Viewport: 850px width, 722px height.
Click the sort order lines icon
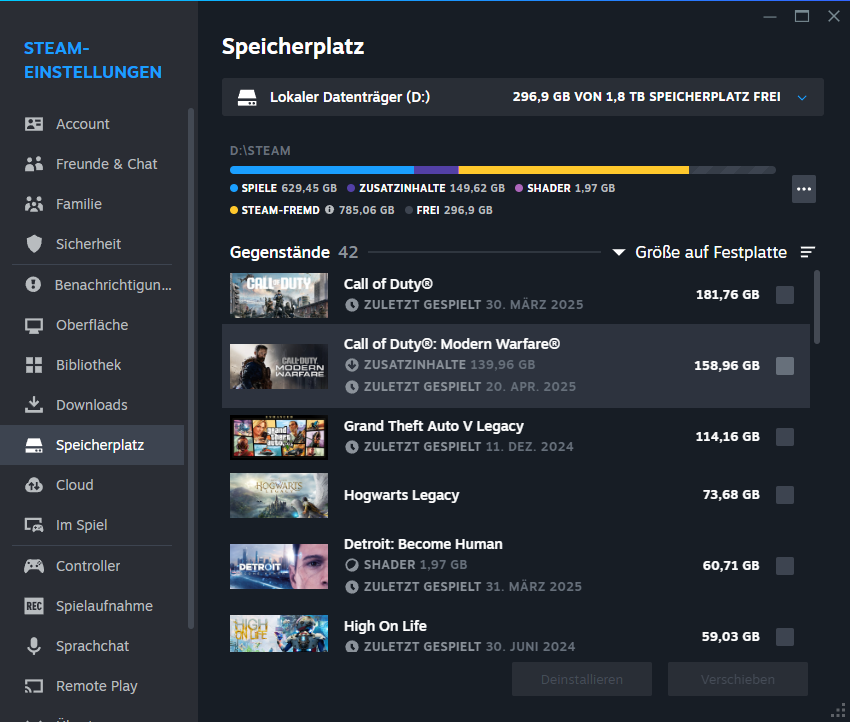(x=808, y=252)
